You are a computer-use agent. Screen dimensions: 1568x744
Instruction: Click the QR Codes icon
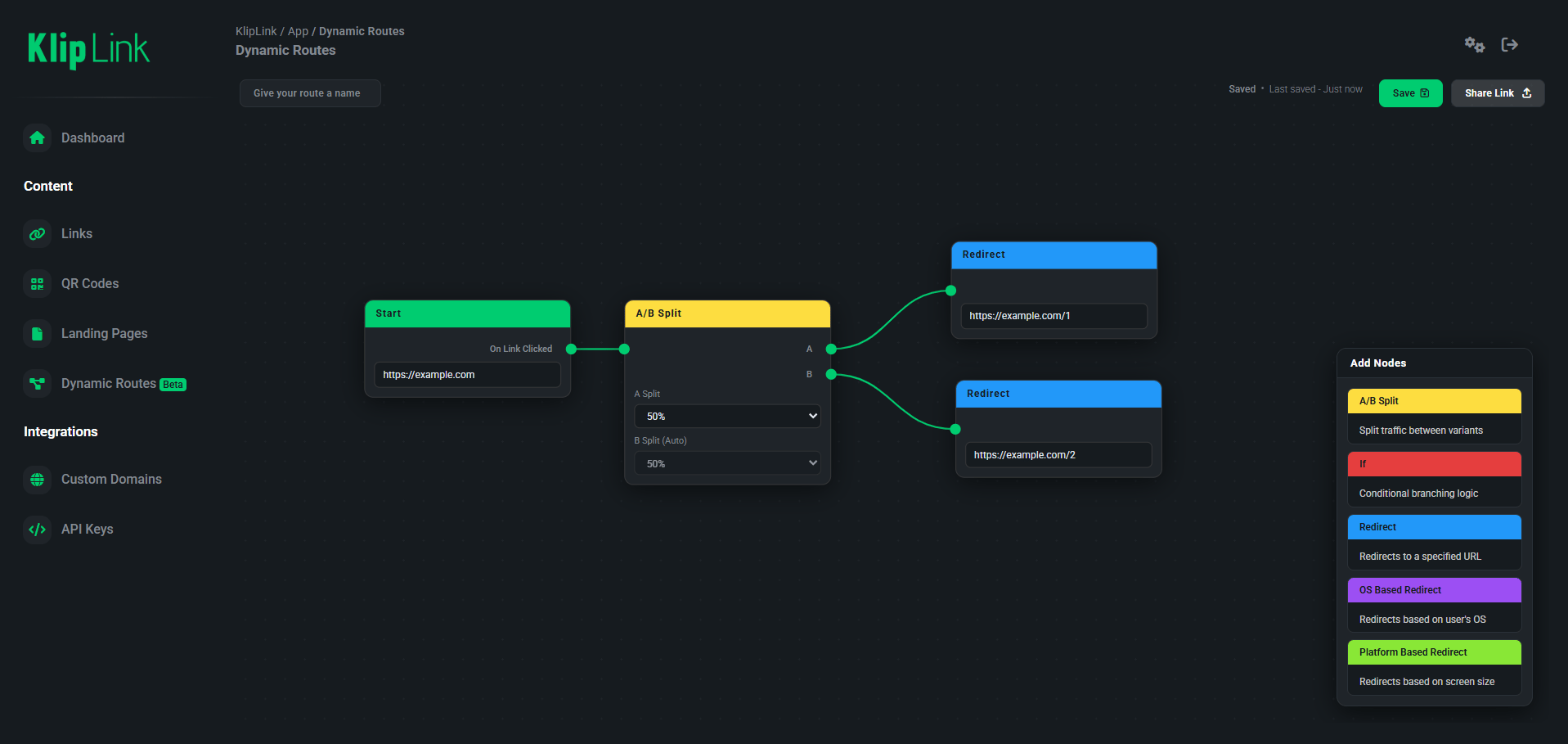[37, 284]
